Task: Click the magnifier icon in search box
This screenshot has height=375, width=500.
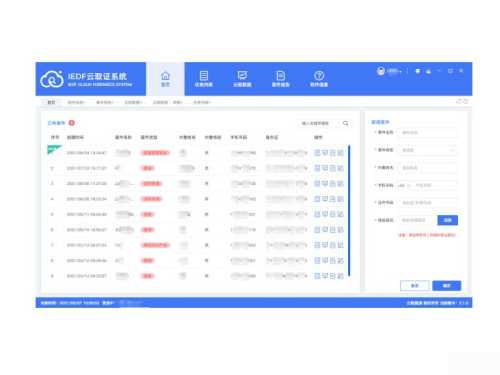Action: coord(346,123)
